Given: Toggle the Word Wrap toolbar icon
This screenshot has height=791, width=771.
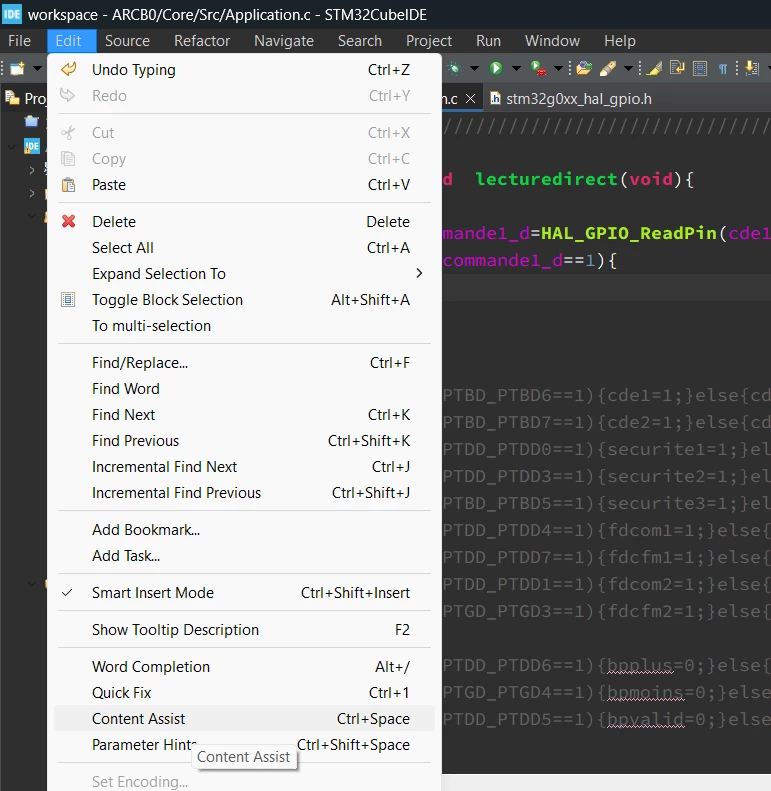Looking at the screenshot, I should [x=677, y=68].
